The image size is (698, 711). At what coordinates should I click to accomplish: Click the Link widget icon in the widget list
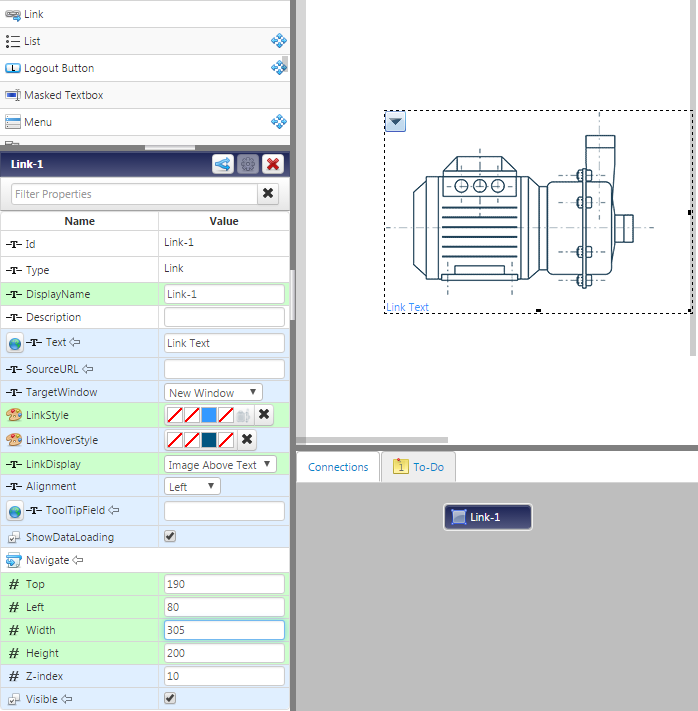[13, 15]
